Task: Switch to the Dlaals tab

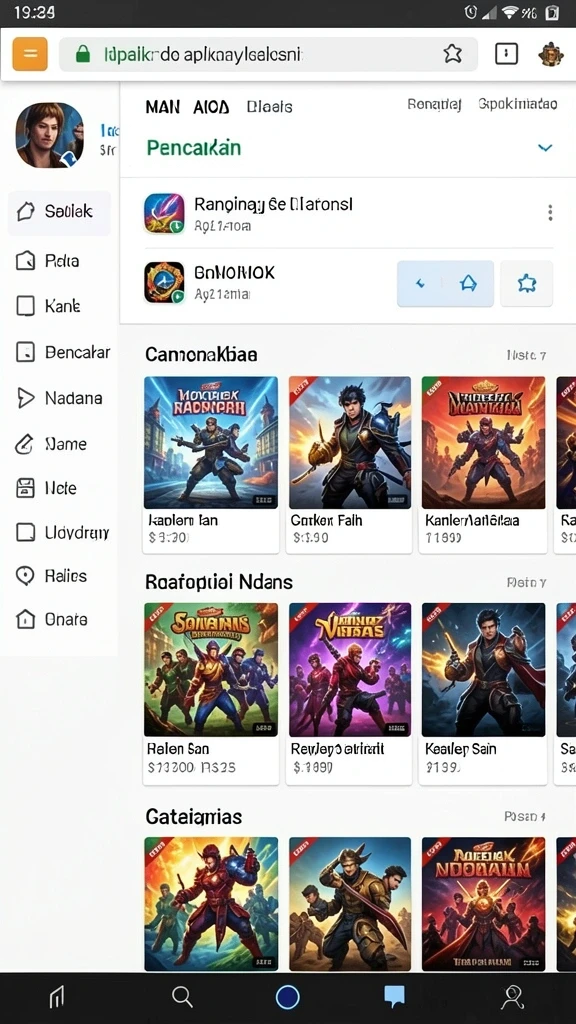Action: (x=269, y=107)
